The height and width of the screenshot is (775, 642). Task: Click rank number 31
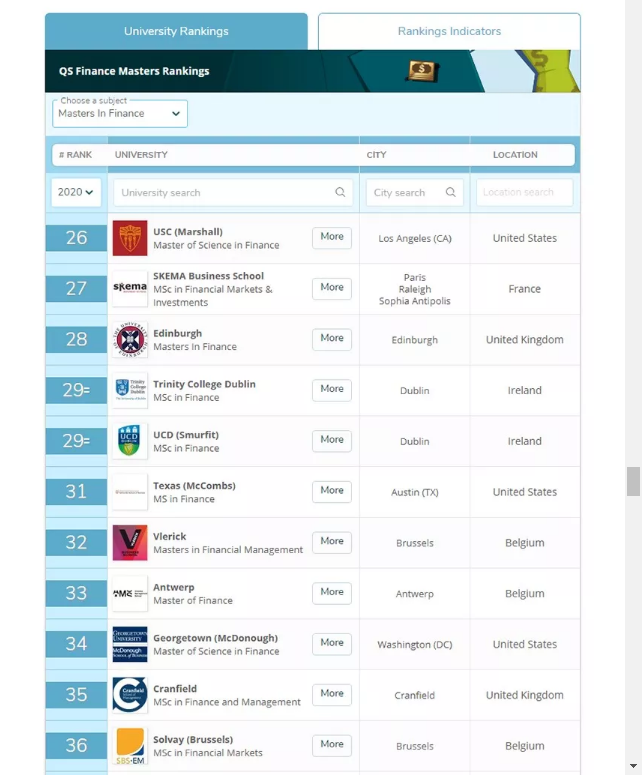(x=76, y=492)
